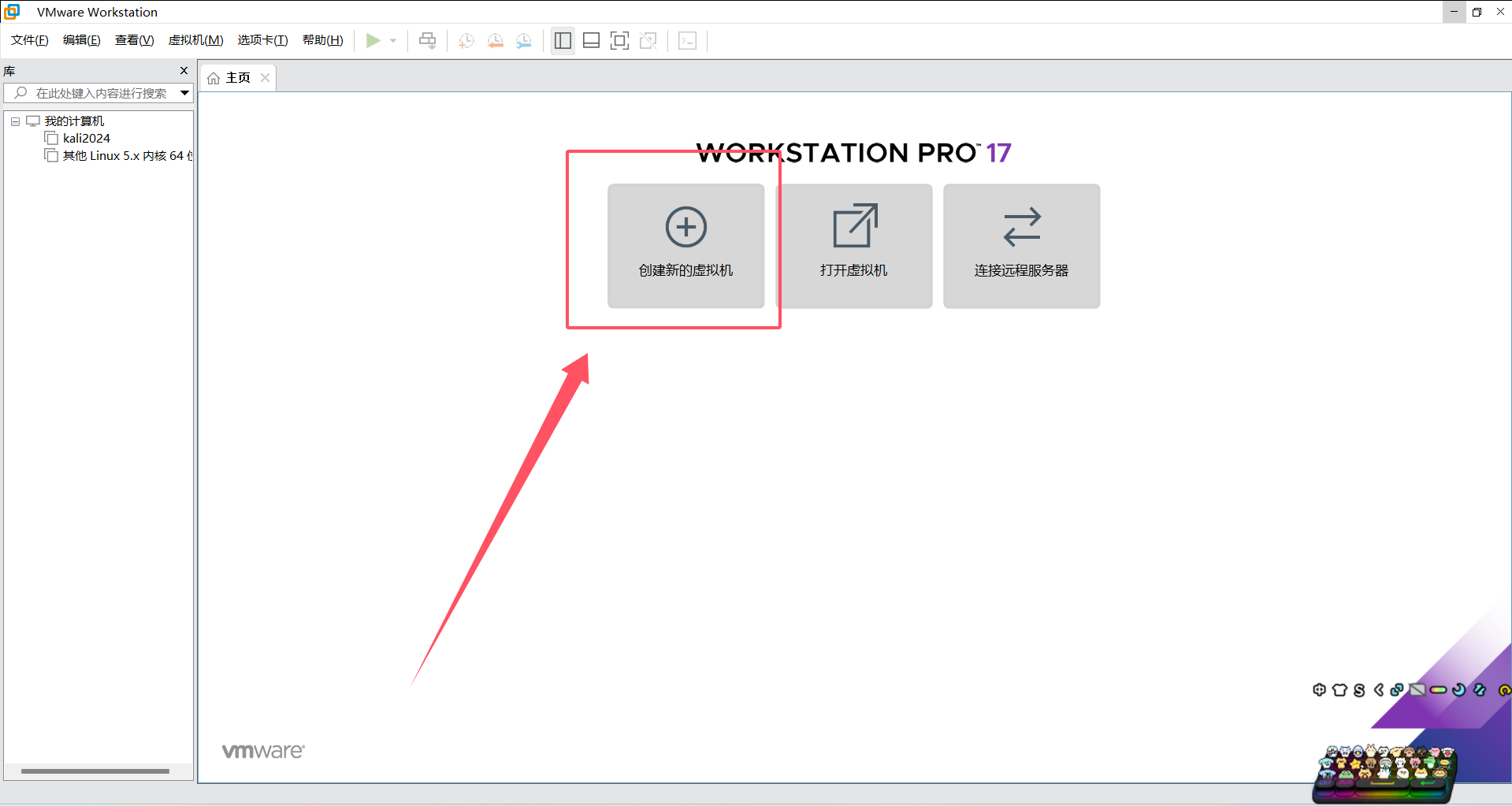Click the animal keyboard widget

[1384, 774]
